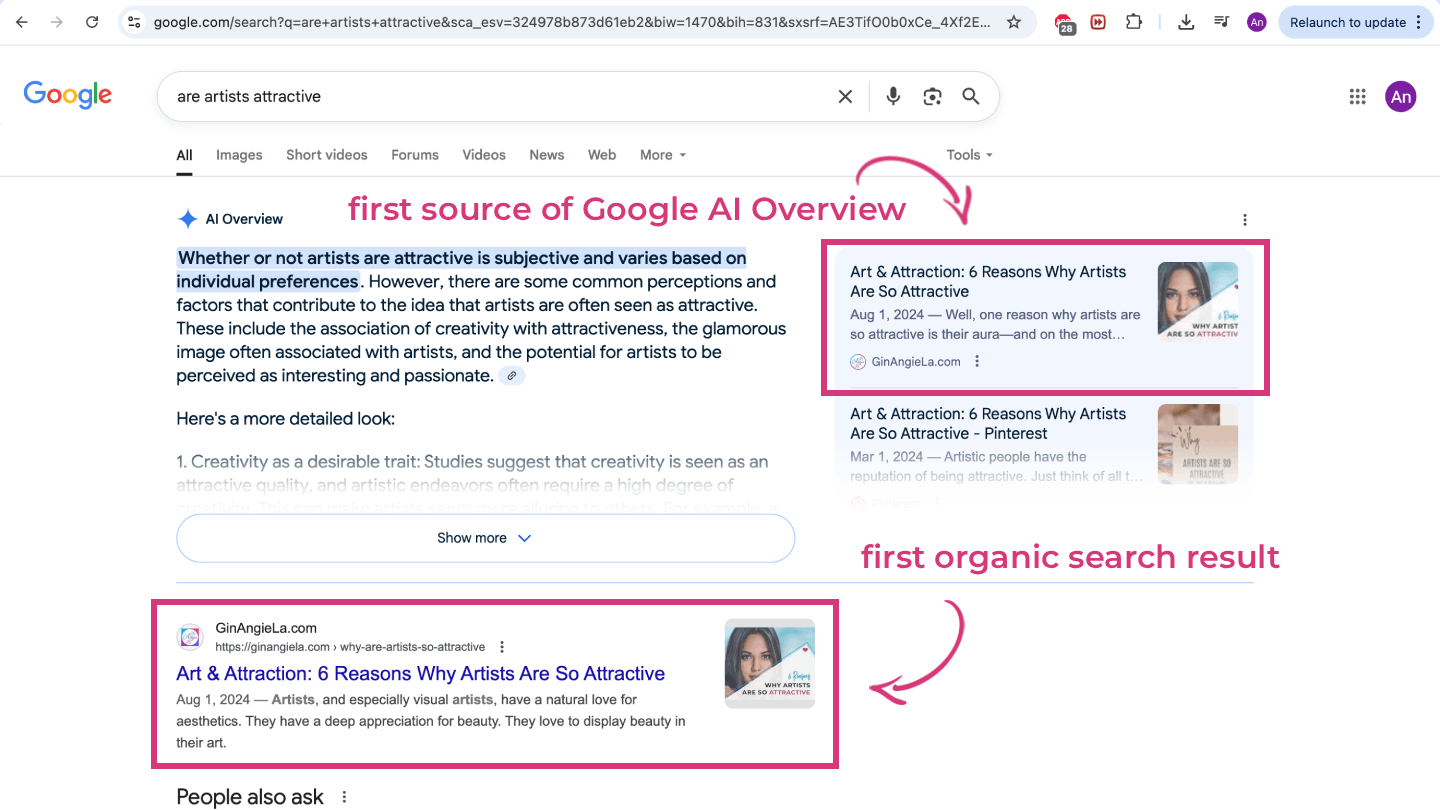The width and height of the screenshot is (1440, 810).
Task: Open the More search categories dropdown
Action: tap(662, 155)
